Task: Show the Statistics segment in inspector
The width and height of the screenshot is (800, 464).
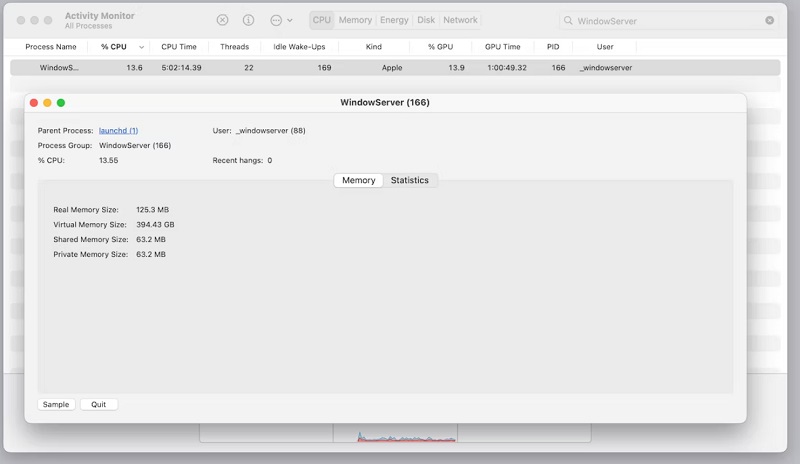Action: [x=409, y=180]
